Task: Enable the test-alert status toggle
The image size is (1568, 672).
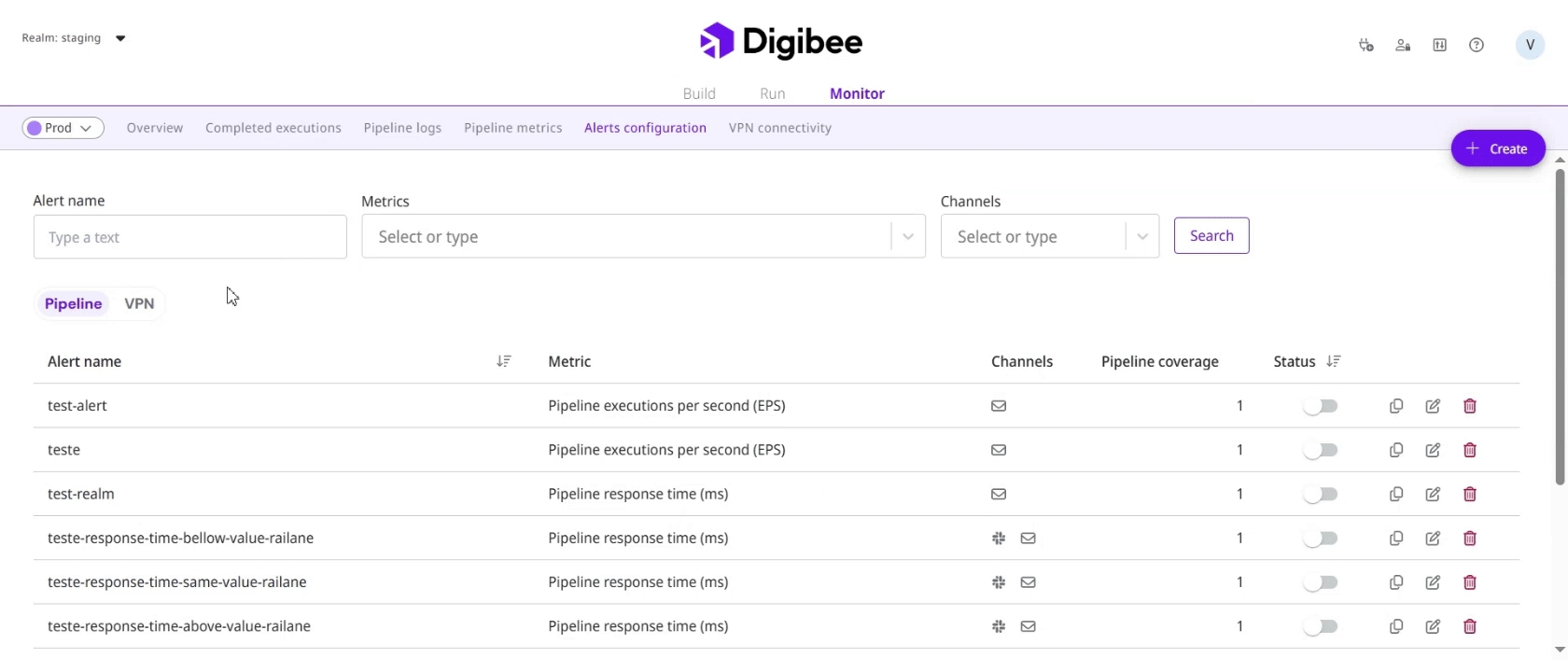Action: point(1321,406)
